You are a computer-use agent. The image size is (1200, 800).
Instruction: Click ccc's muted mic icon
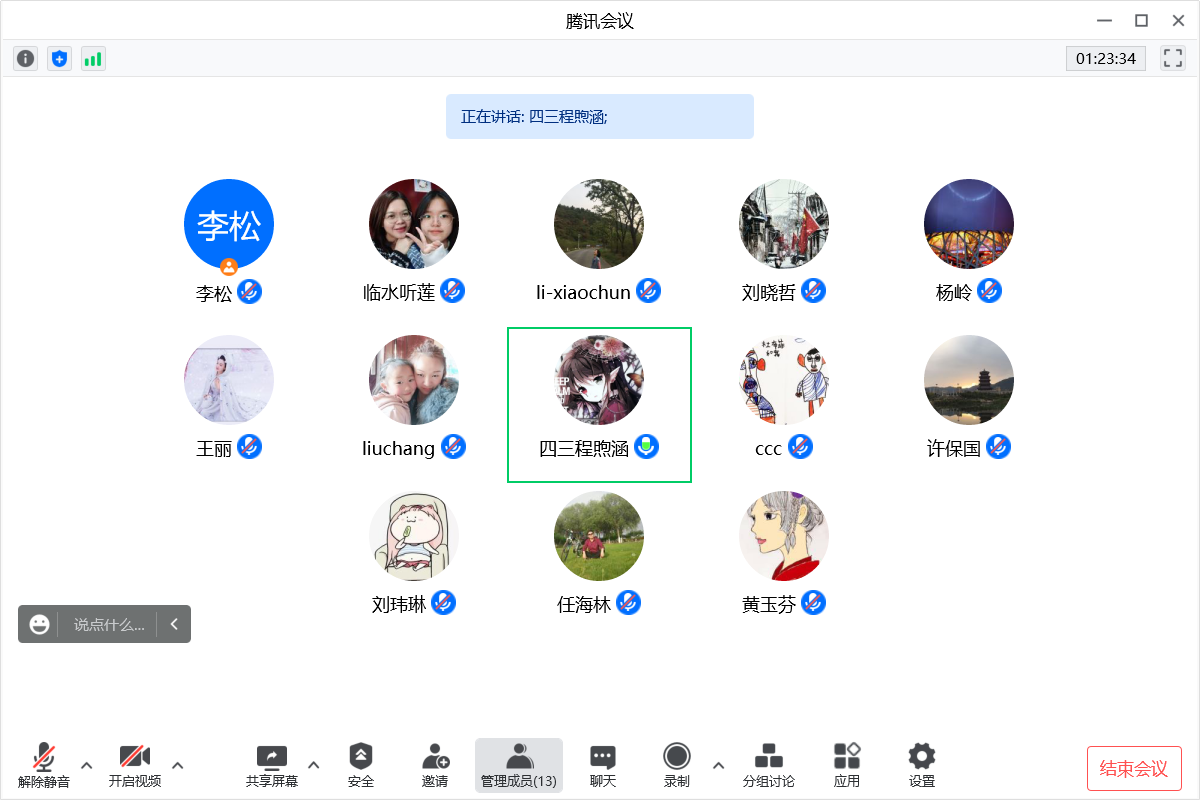(x=800, y=447)
